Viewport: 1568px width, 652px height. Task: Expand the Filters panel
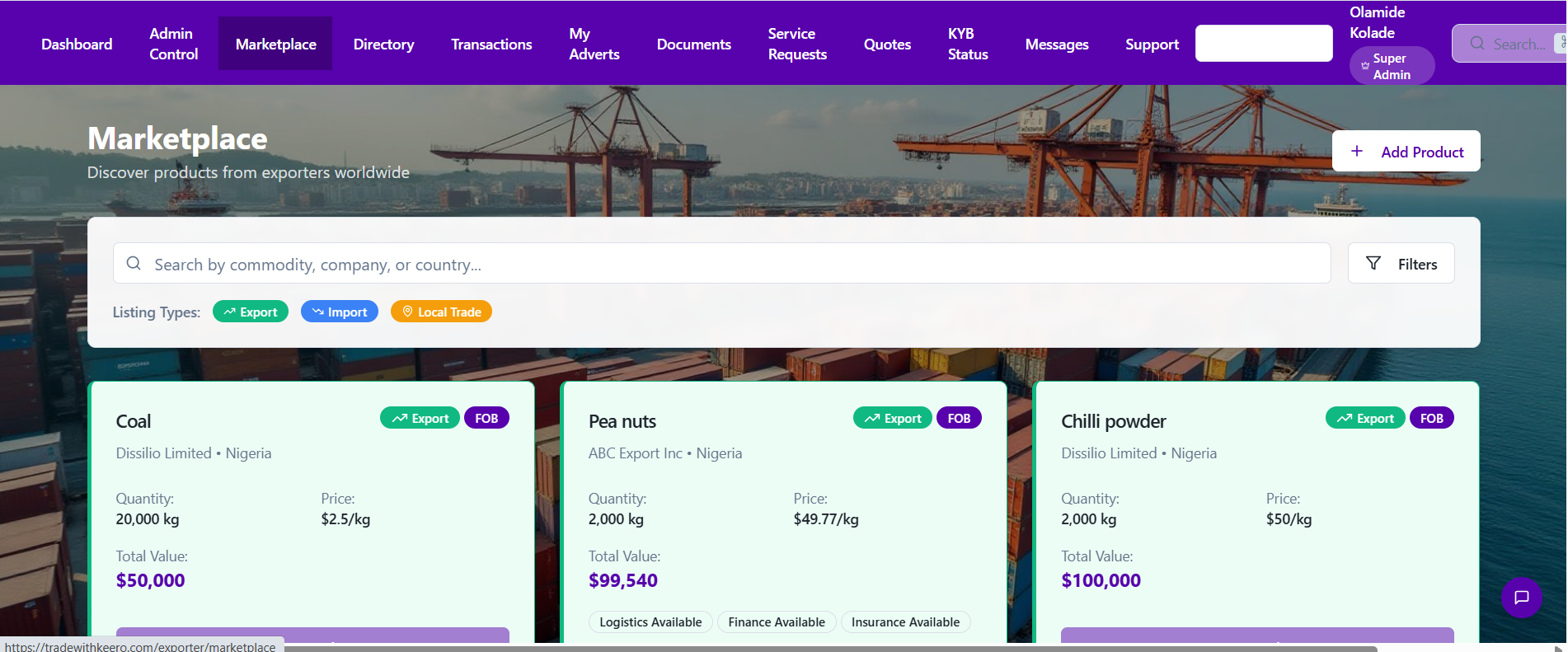point(1401,264)
